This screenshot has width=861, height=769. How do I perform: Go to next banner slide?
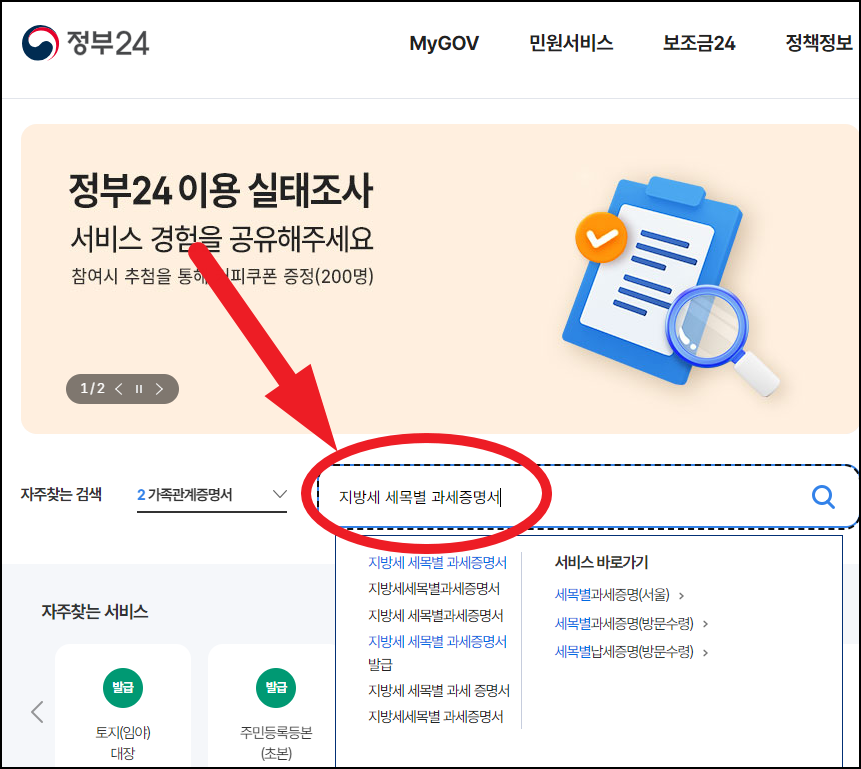159,389
